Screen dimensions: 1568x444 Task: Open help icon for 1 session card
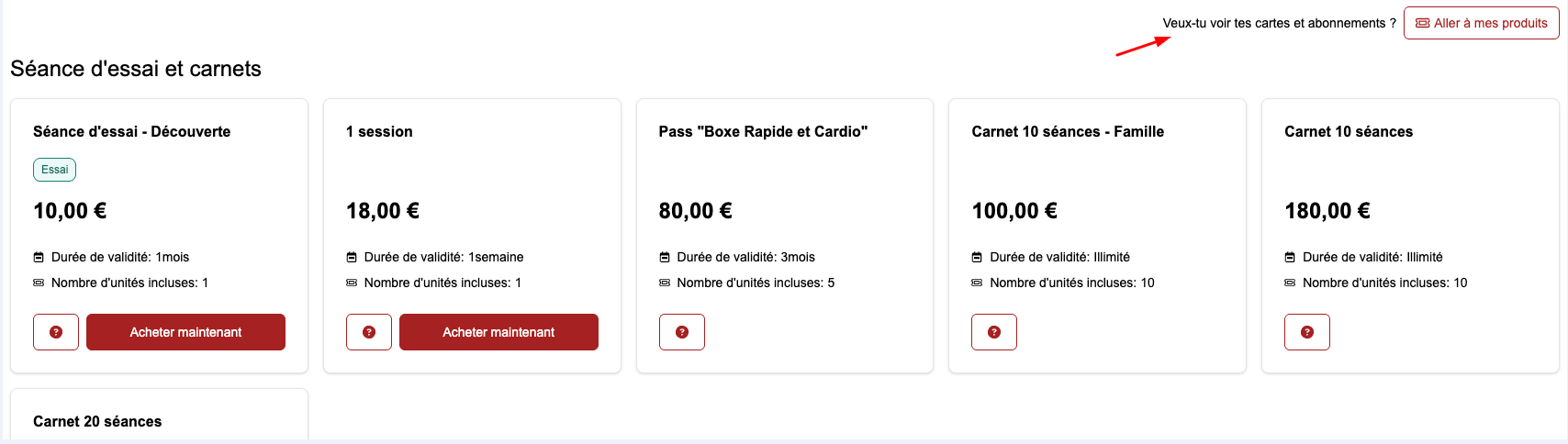[x=369, y=332]
